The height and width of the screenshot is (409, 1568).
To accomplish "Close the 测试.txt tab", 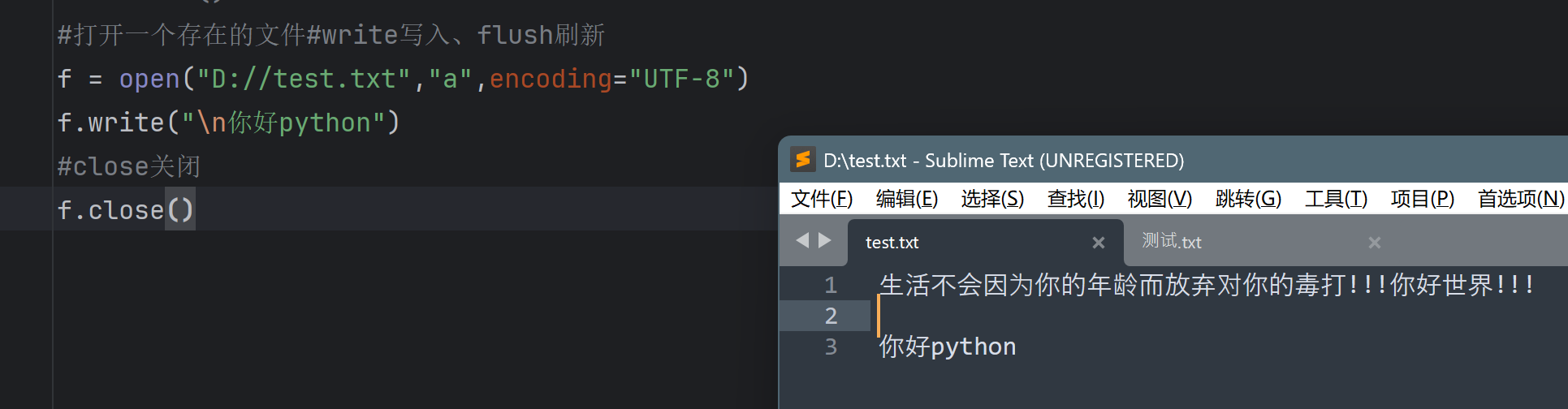I will pos(1375,243).
